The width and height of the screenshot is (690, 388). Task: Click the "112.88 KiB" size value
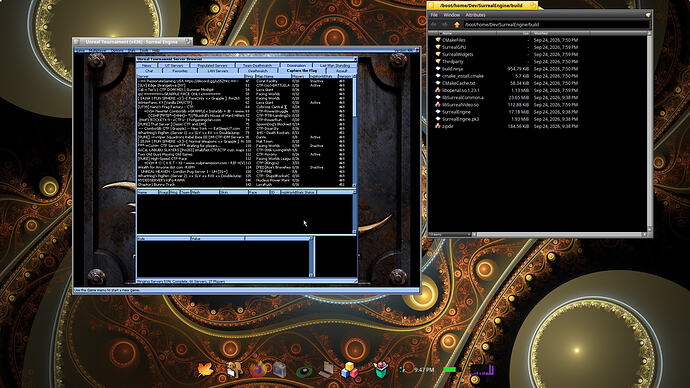click(518, 105)
